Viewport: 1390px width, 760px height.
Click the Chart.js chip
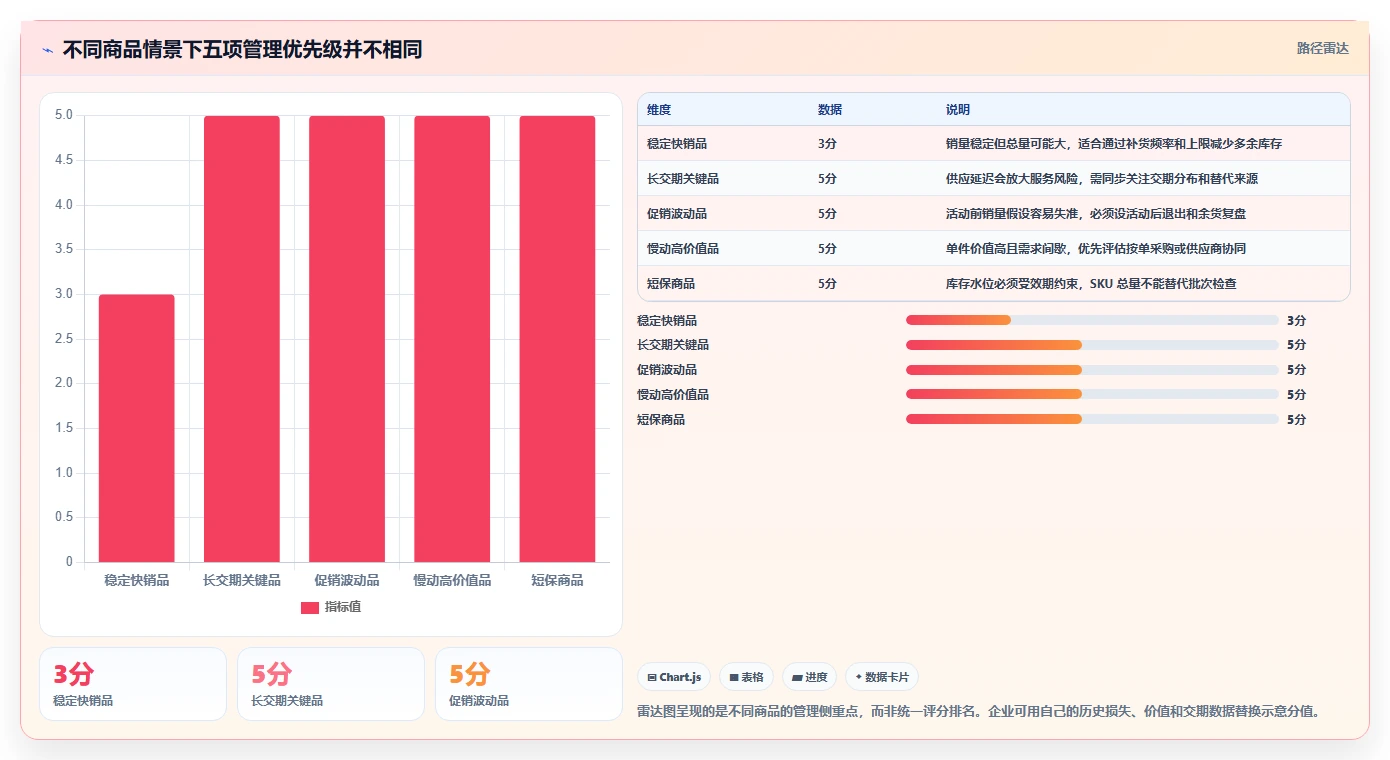[x=674, y=677]
